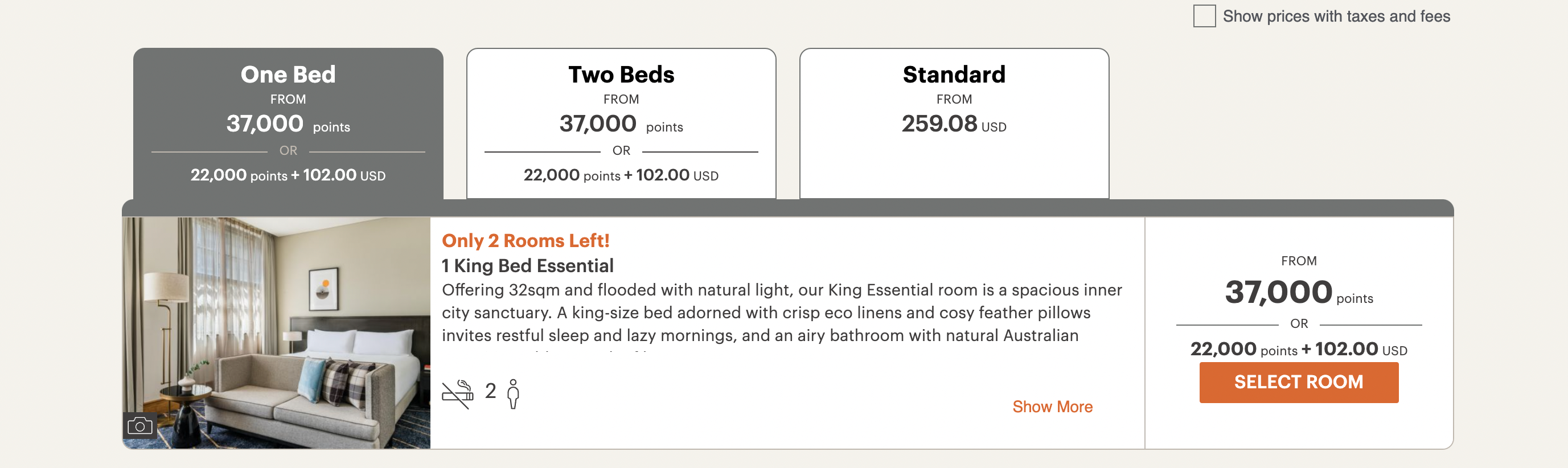Click the no-smoking icon
The height and width of the screenshot is (468, 1568).
pos(457,394)
